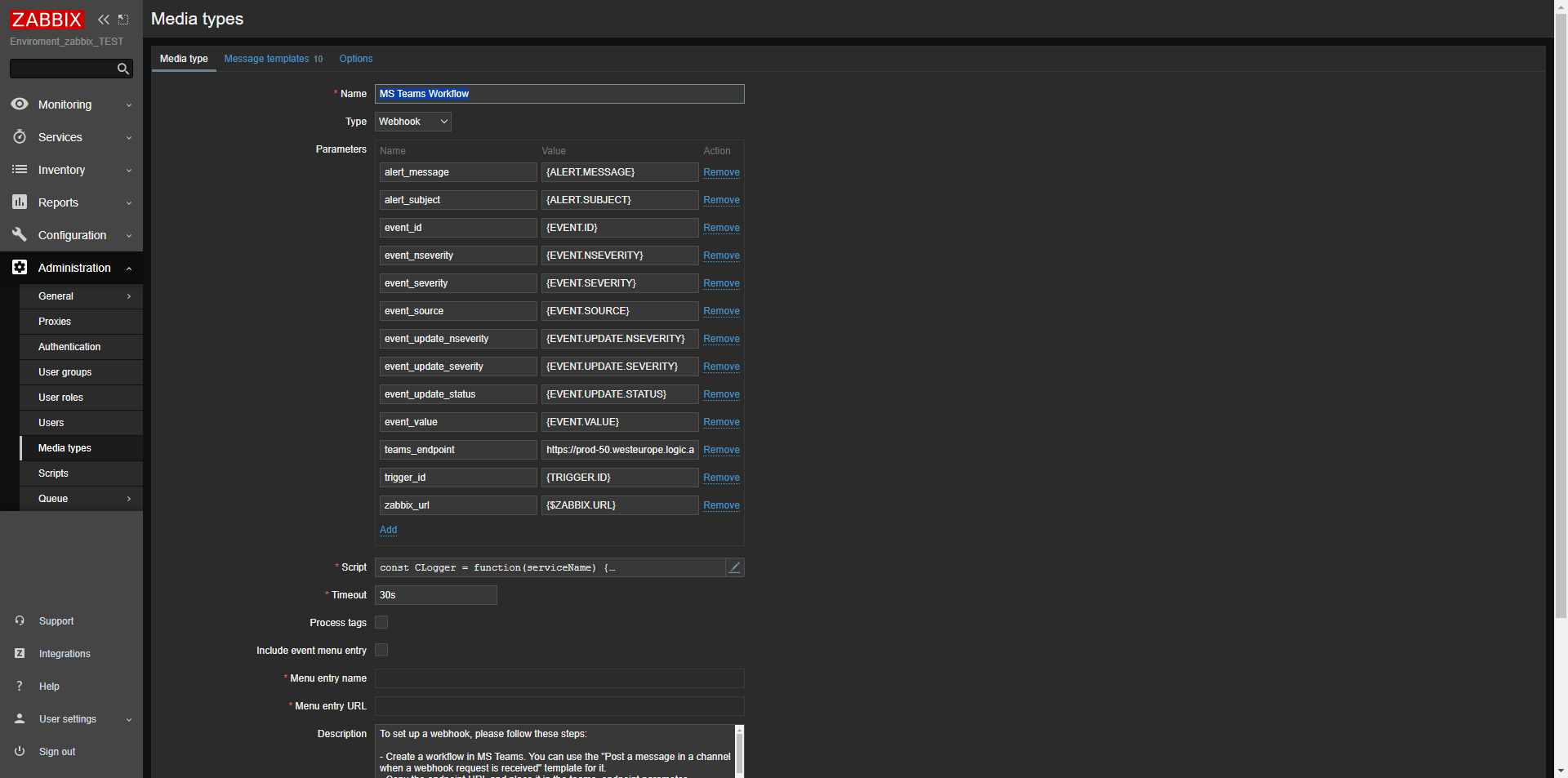The image size is (1568, 778).
Task: Open Integrations from the sidebar
Action: (65, 654)
